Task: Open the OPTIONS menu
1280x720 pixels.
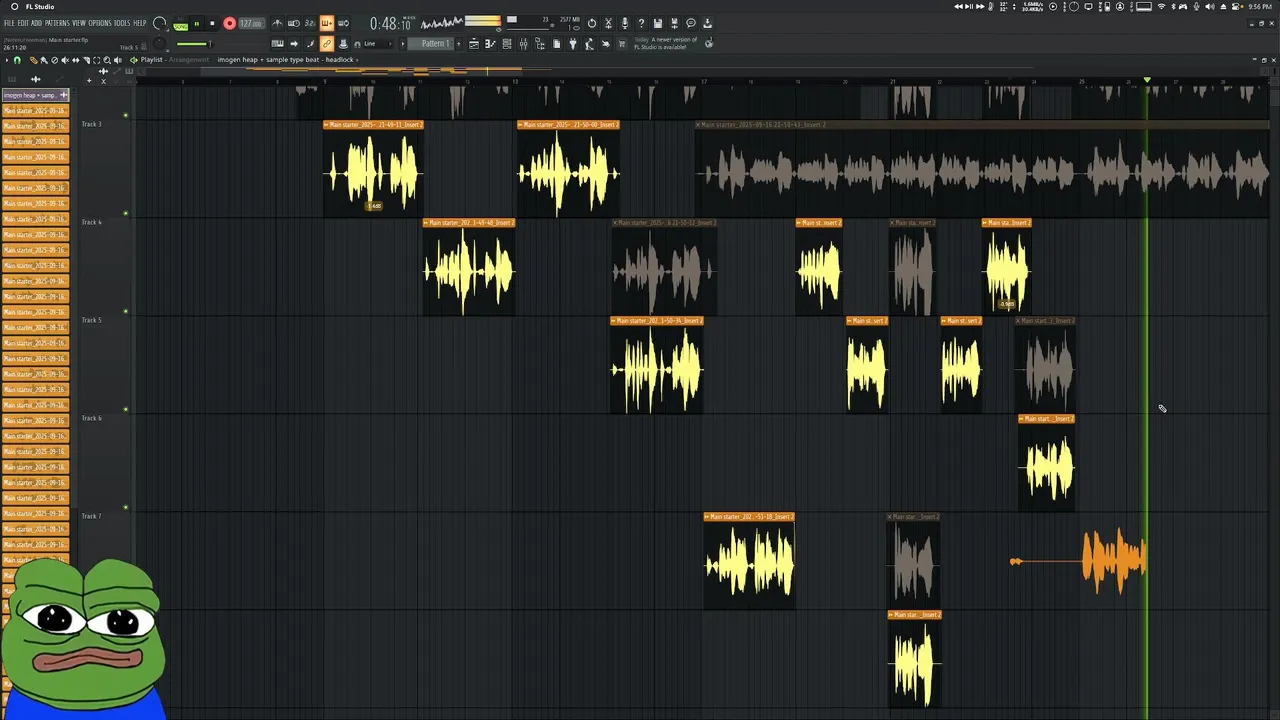Action: pos(100,23)
